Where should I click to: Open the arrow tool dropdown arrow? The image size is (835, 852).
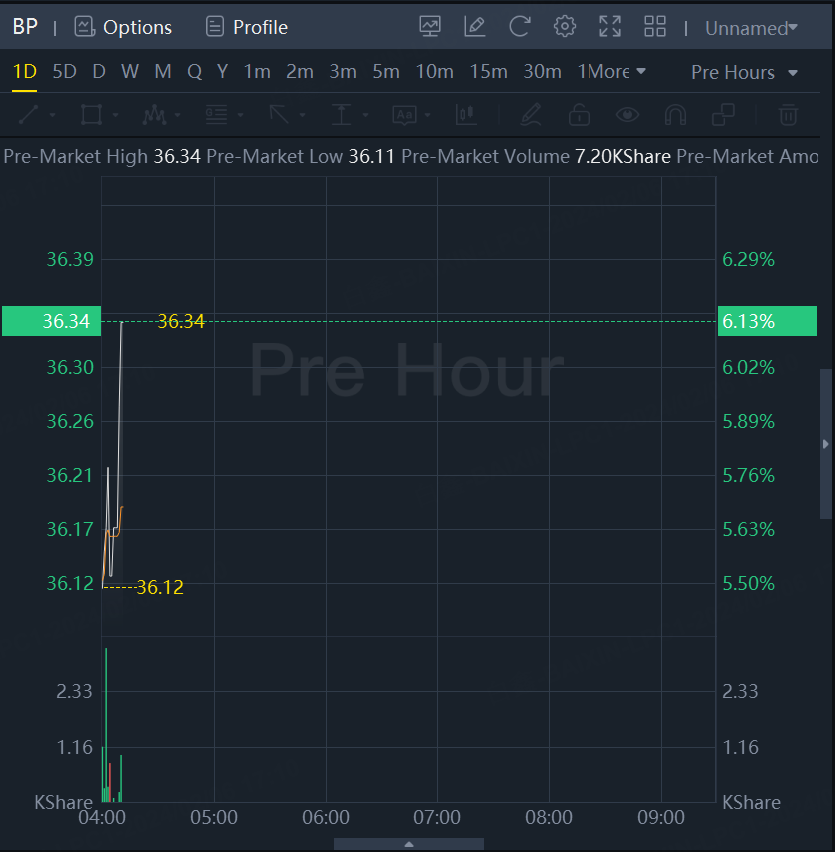pos(303,115)
